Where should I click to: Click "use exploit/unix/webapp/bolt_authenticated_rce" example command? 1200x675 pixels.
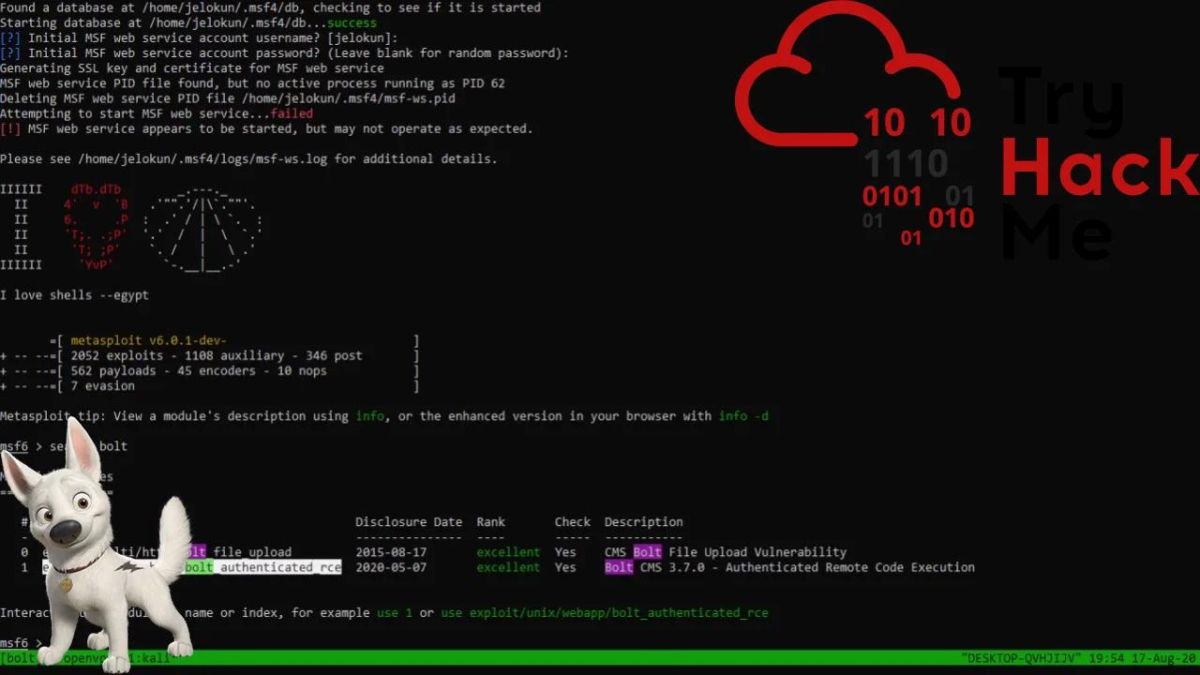(604, 612)
